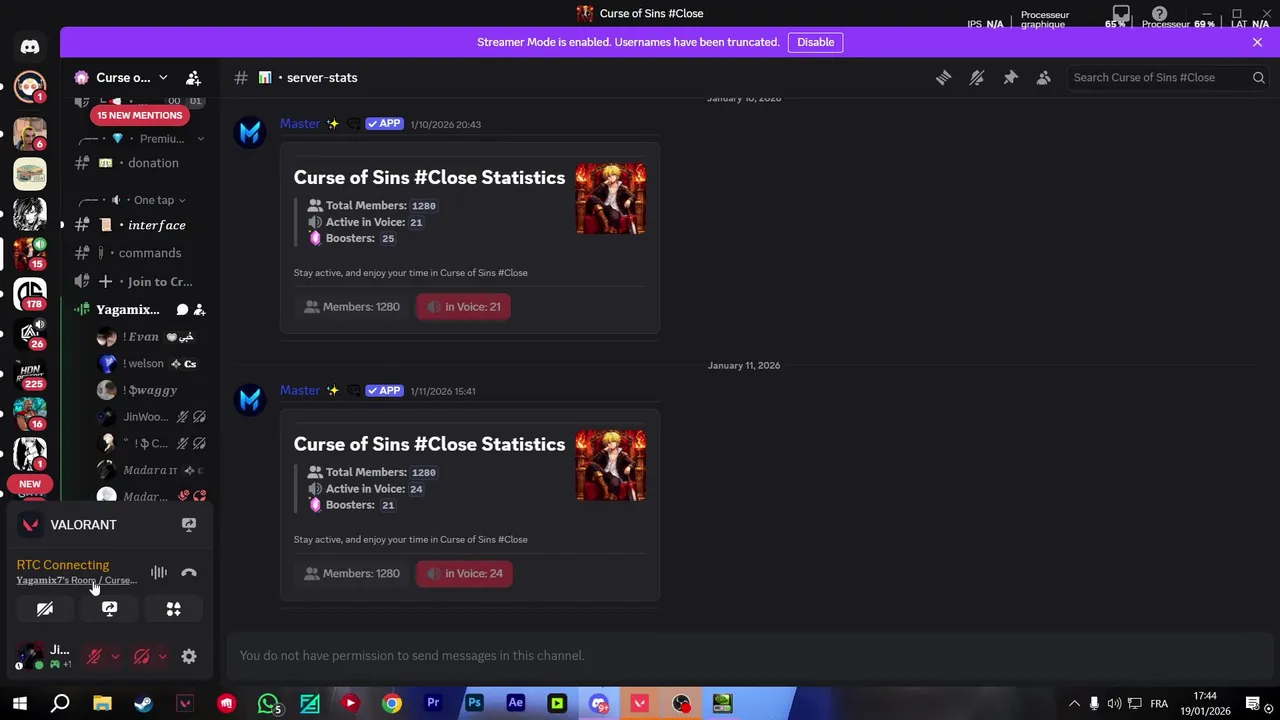Open the Threads icon in channel header

[x=943, y=77]
